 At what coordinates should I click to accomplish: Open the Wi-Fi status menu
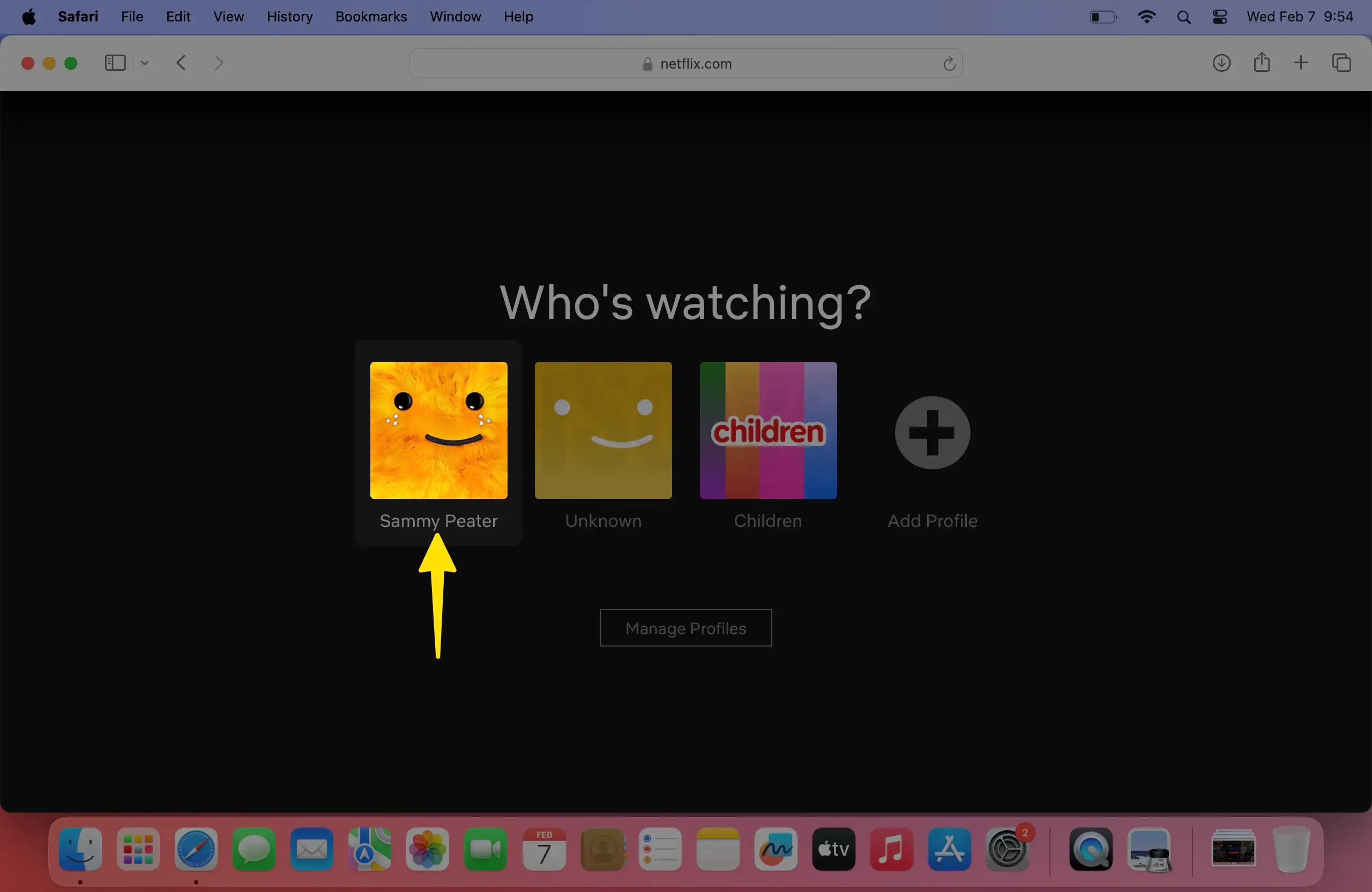tap(1146, 17)
